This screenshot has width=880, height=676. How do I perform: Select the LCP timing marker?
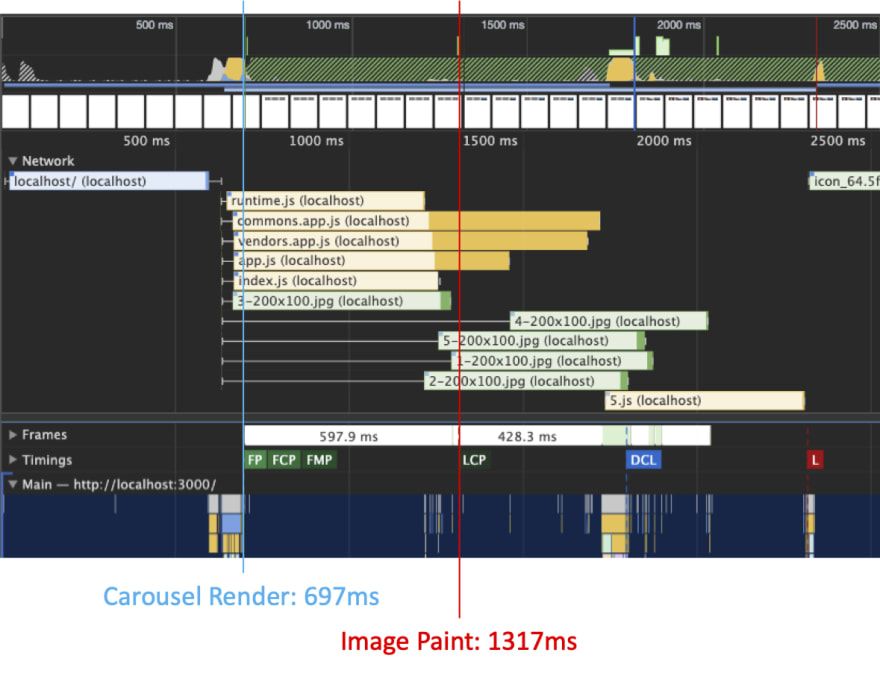[475, 460]
